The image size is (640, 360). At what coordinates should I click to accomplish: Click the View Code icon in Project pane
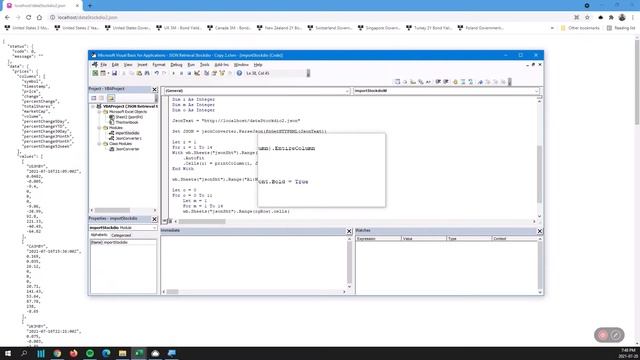point(93,98)
